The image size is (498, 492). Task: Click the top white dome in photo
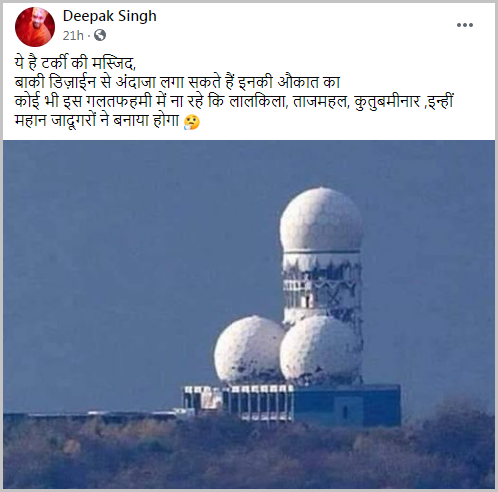coord(321,219)
